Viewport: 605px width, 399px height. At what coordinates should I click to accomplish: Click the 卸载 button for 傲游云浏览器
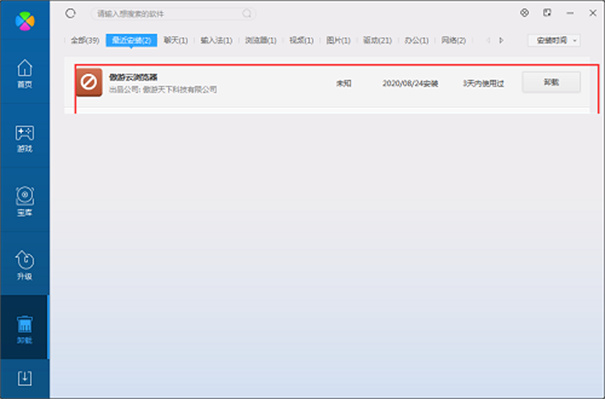tap(551, 82)
